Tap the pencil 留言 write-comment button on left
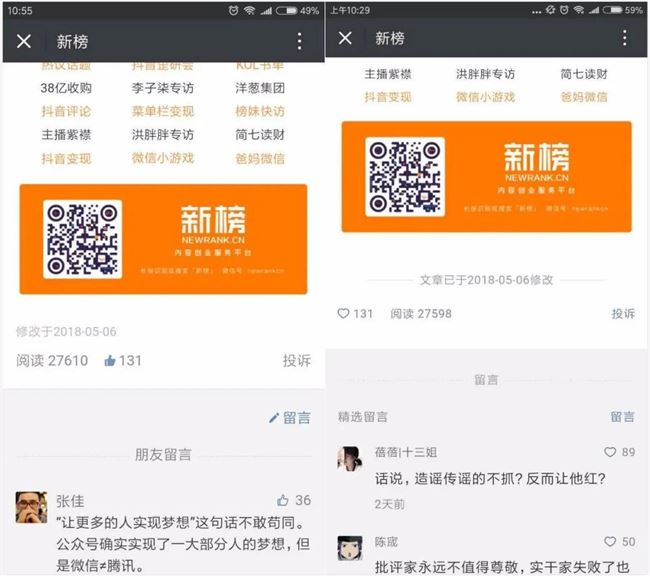 (x=289, y=418)
